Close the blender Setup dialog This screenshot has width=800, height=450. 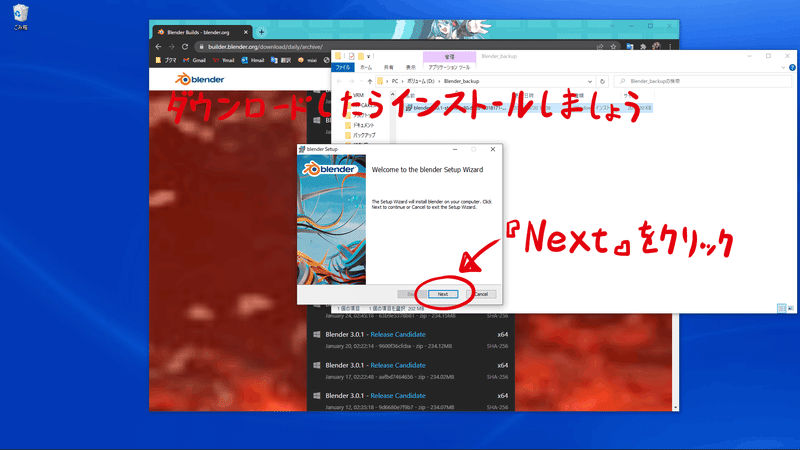[493, 149]
